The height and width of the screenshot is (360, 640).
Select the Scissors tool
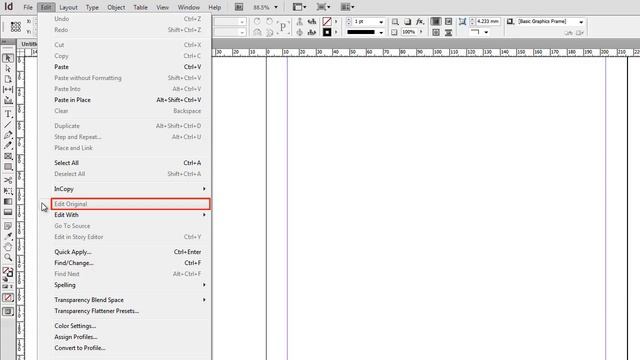pos(8,180)
